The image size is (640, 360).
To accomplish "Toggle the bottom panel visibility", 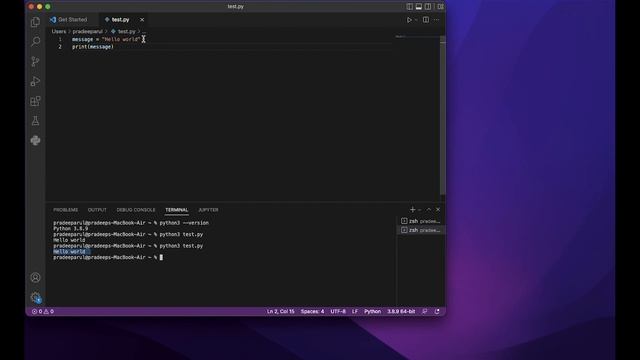I will [419, 7].
